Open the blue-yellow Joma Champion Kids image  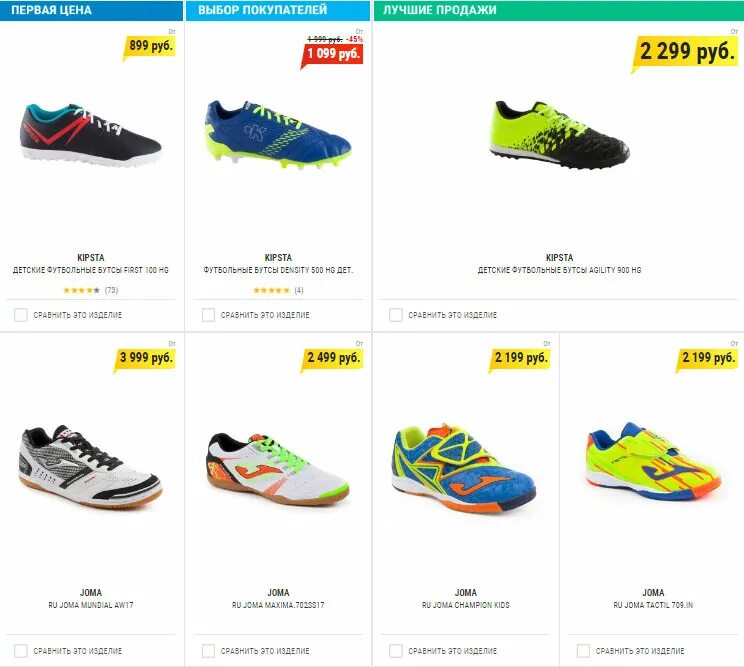pos(465,468)
